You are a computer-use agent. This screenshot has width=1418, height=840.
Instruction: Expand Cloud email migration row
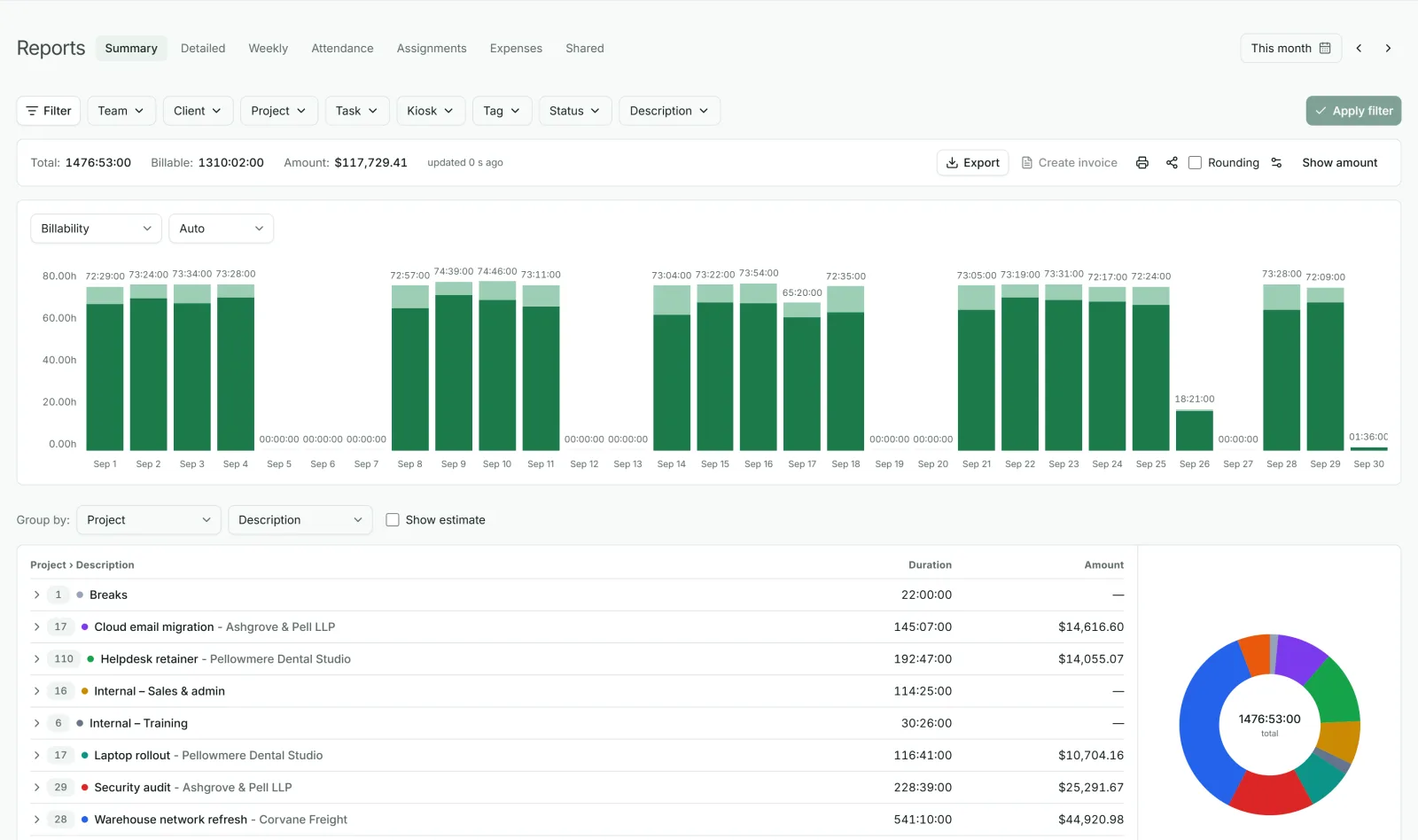pos(37,627)
